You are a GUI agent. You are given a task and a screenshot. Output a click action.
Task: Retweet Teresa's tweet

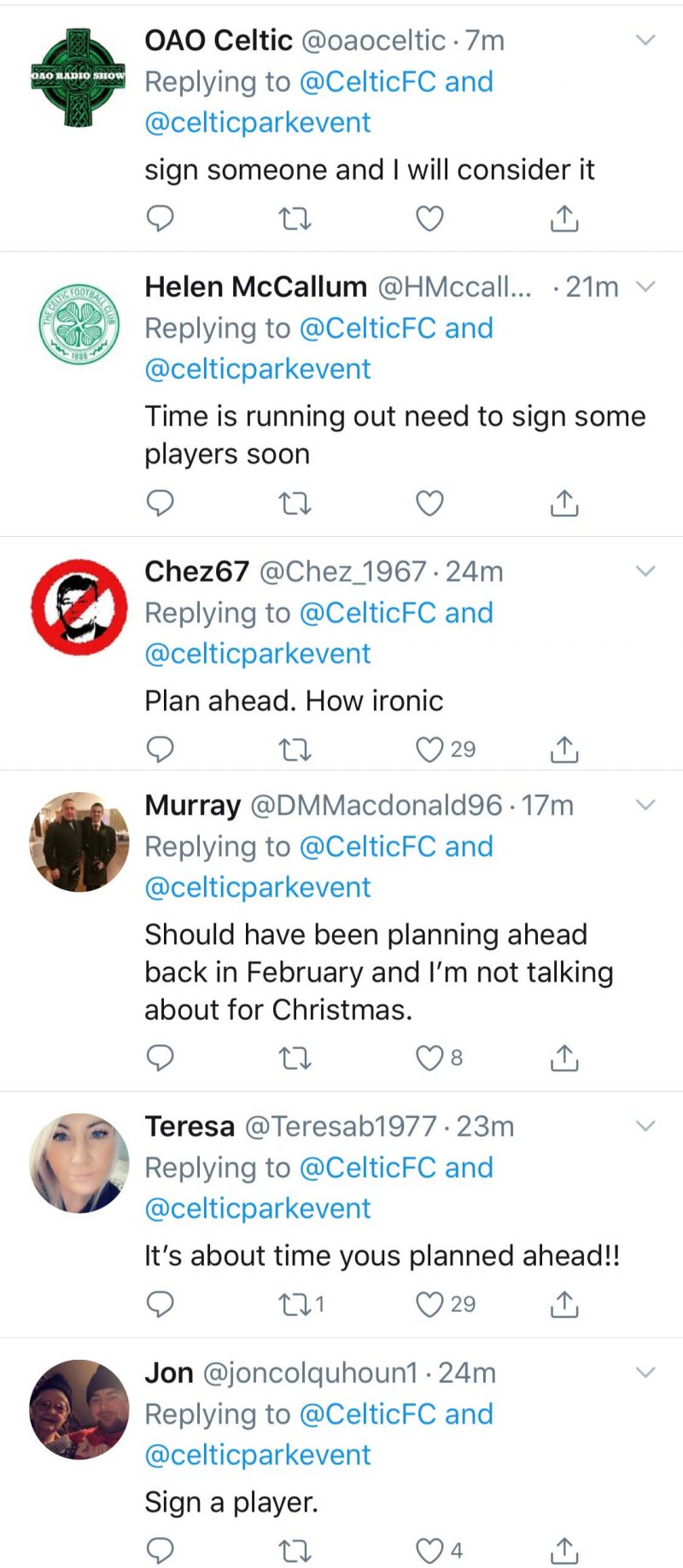point(295,1304)
